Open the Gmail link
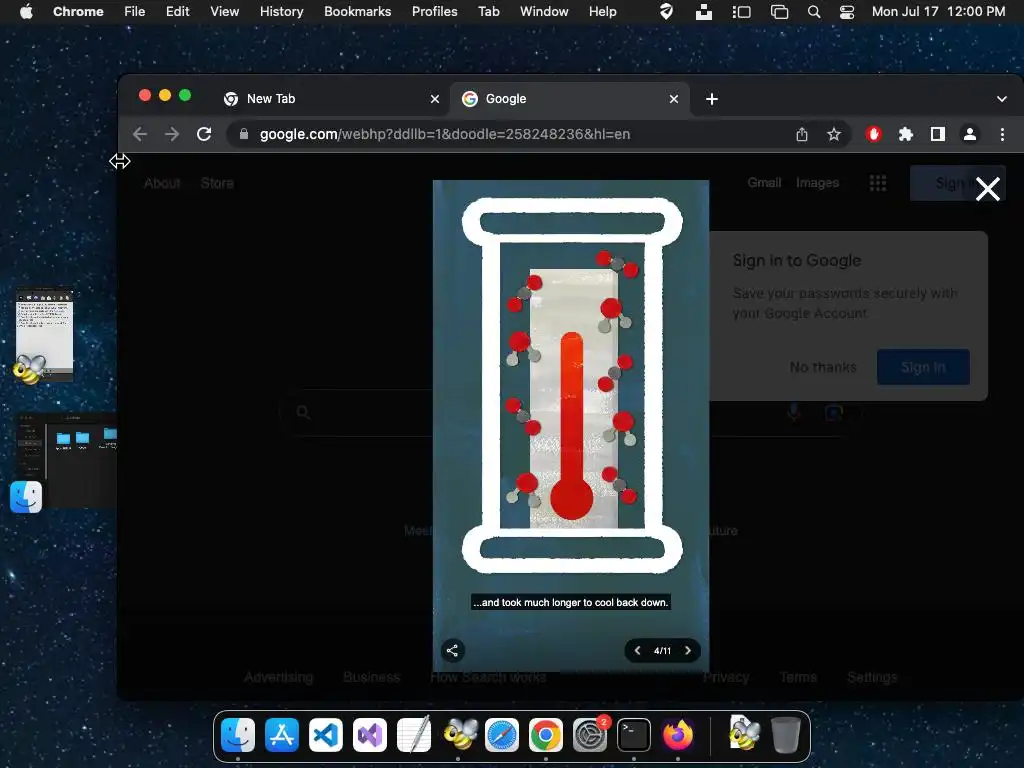Screen dimensions: 1024x768 [764, 183]
